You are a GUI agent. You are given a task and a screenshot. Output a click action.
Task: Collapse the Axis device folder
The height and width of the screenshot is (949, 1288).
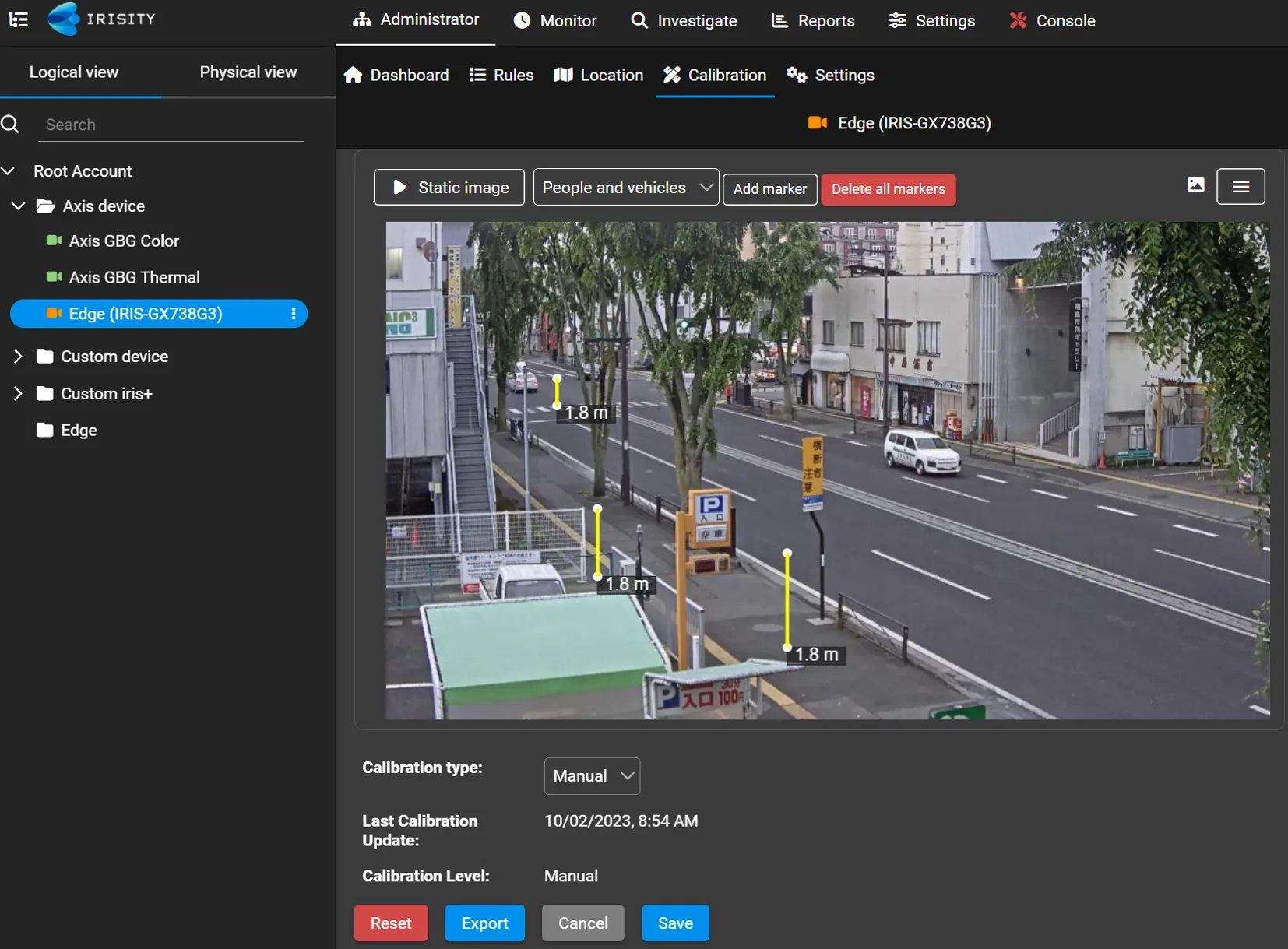coord(18,206)
